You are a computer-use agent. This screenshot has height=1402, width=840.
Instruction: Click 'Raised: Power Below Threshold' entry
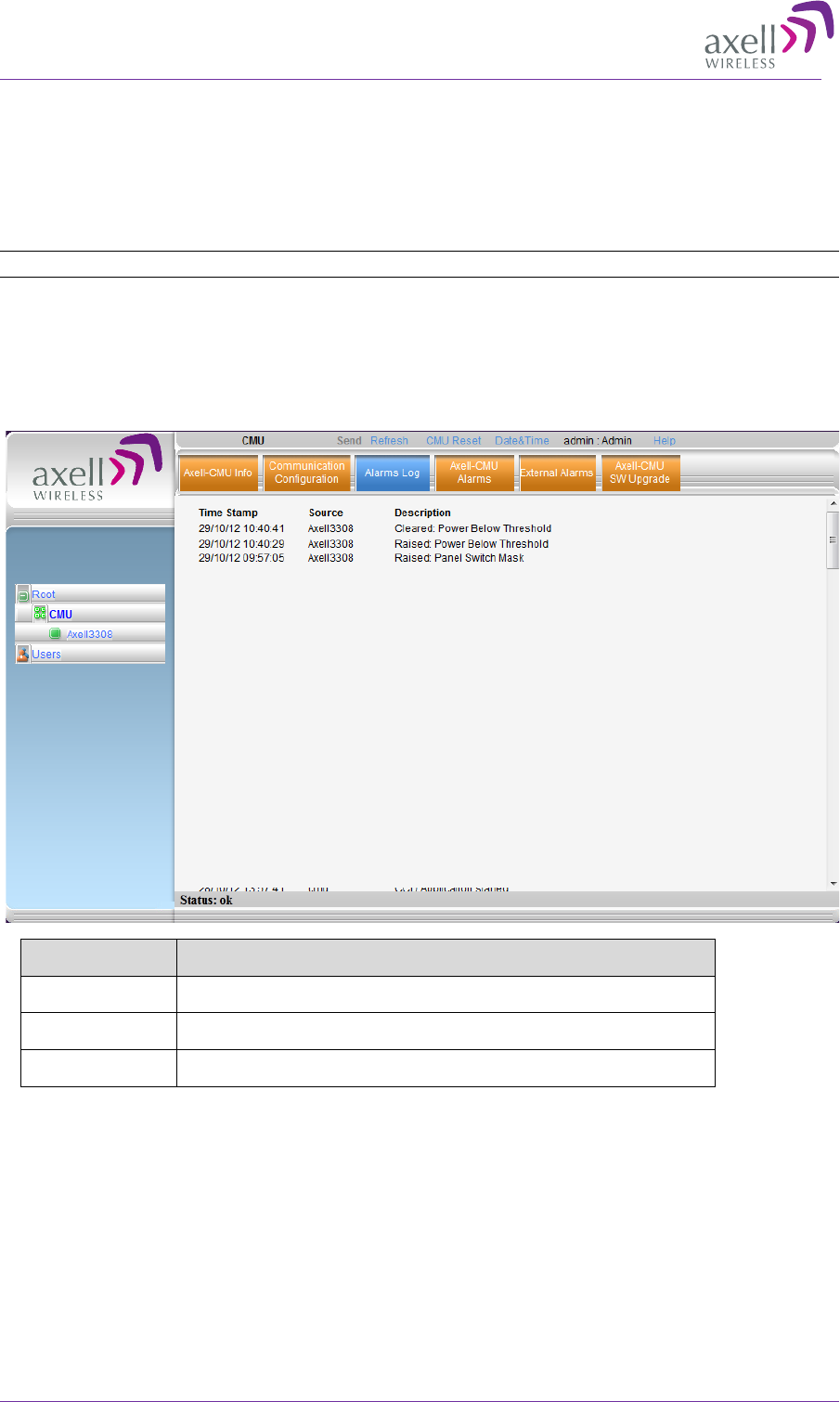coord(472,544)
